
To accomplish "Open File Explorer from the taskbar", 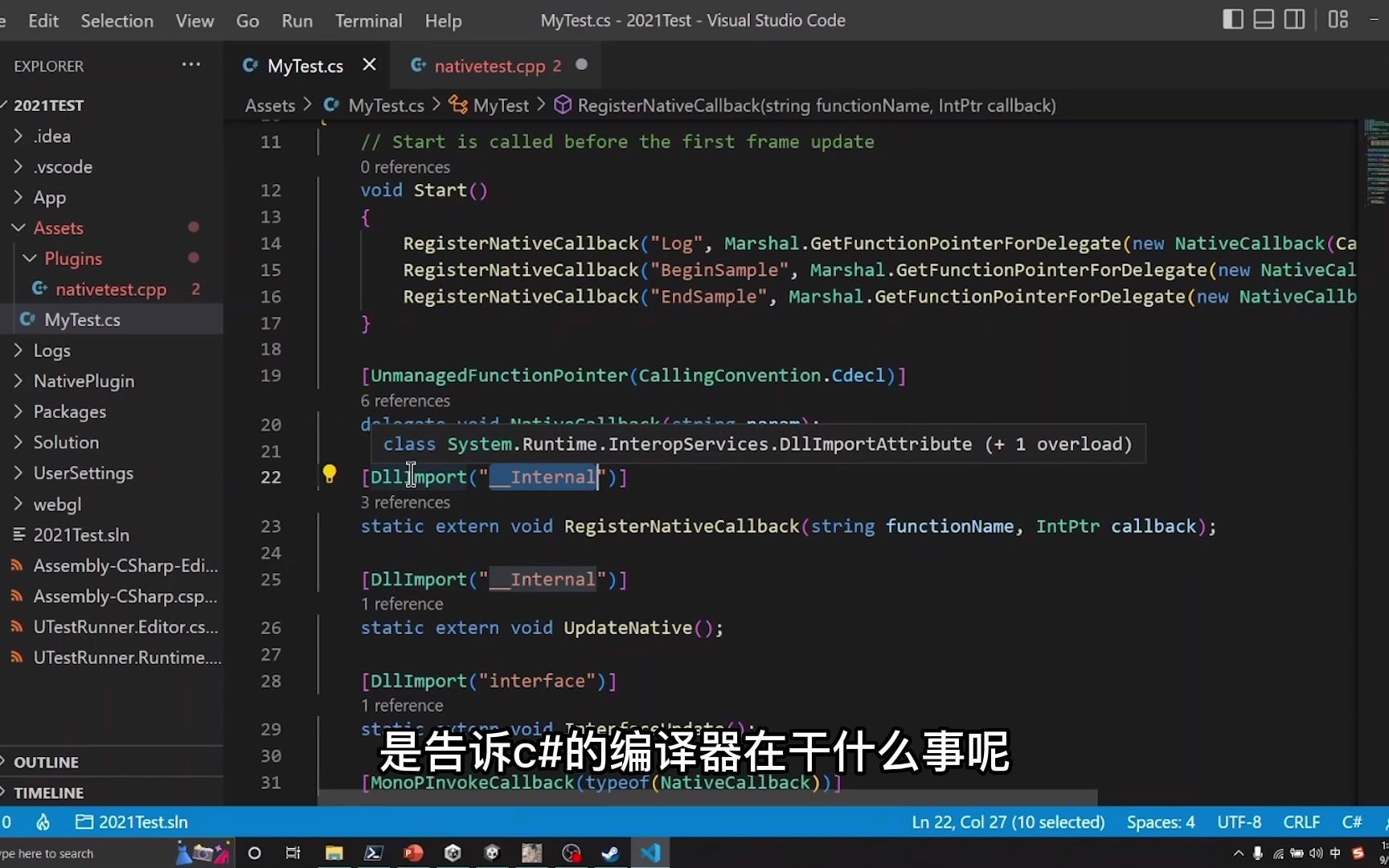I will point(334,853).
